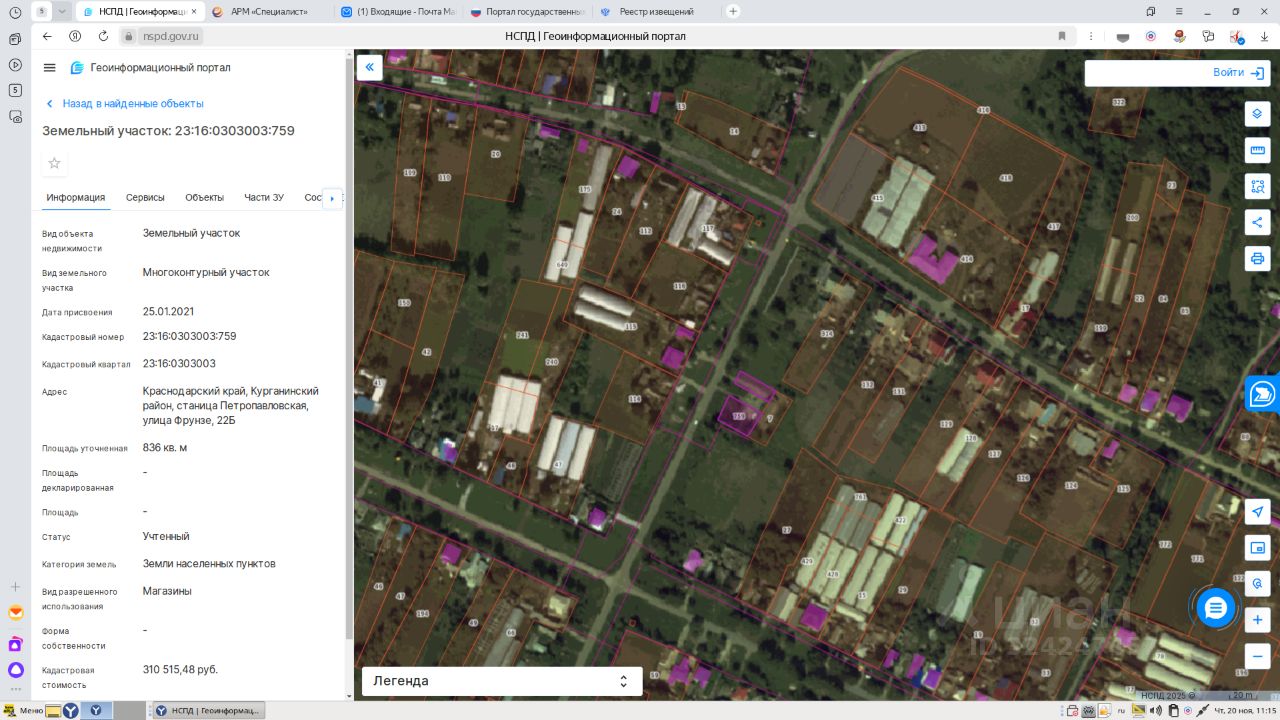Image resolution: width=1280 pixels, height=720 pixels.
Task: Close the НСПД browser tab
Action: pyautogui.click(x=194, y=11)
